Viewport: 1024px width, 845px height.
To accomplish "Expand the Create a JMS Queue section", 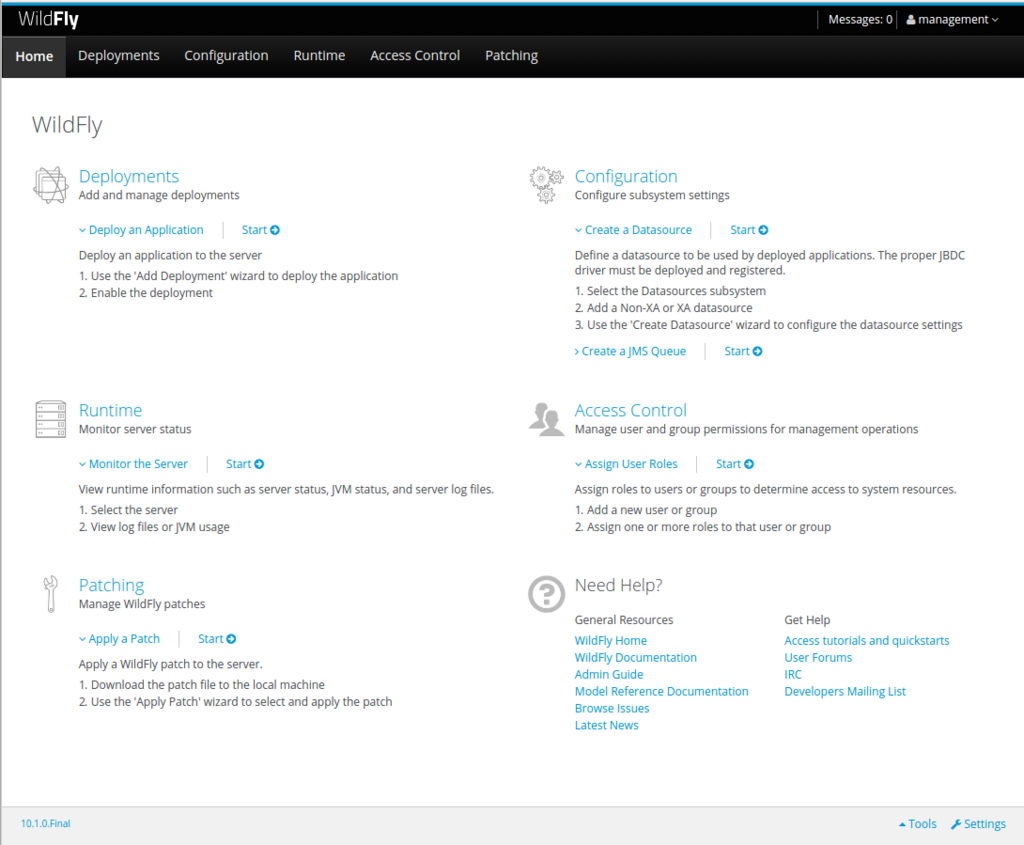I will [630, 351].
